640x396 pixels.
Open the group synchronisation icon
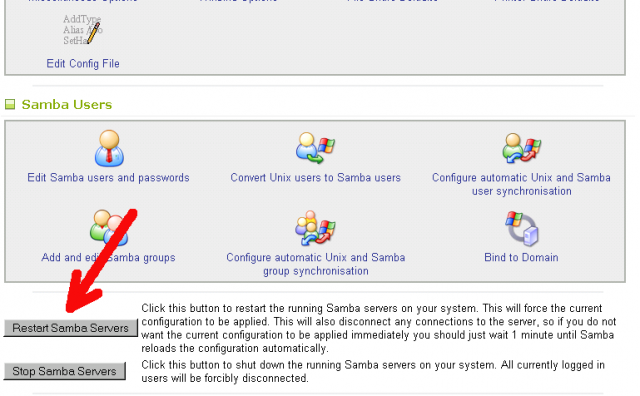(315, 228)
